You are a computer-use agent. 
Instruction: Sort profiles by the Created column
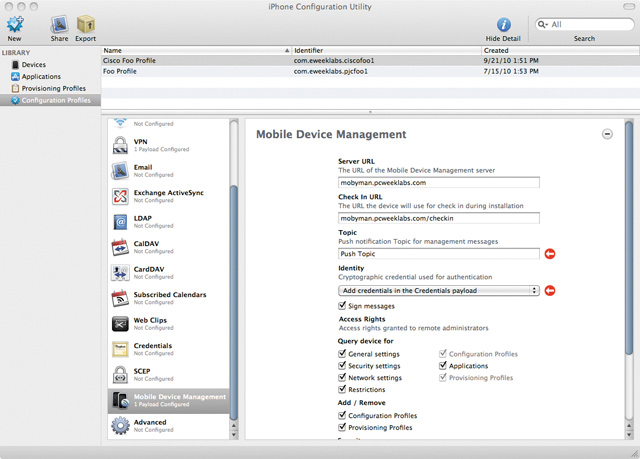(560, 50)
